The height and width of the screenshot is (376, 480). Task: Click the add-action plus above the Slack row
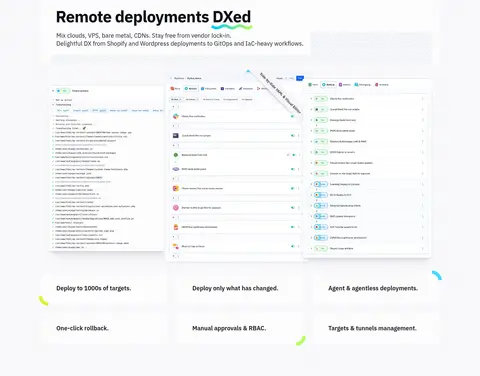pos(173,107)
